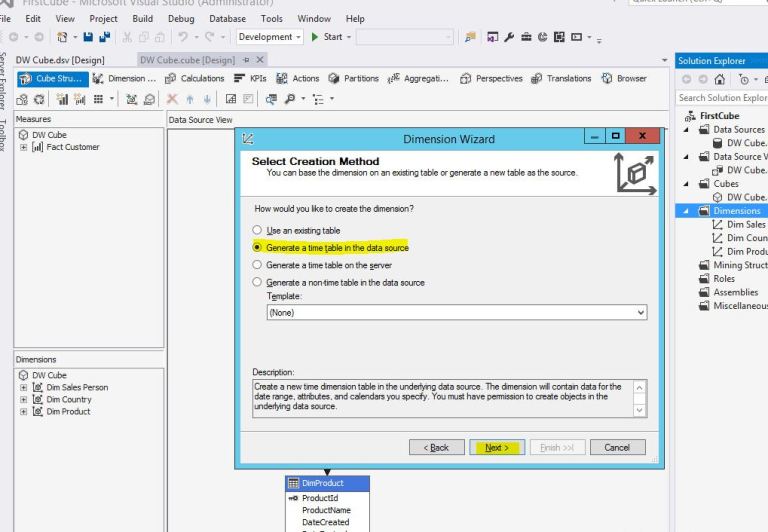The height and width of the screenshot is (532, 768).
Task: Click the Add Cube Dimension icon
Action: (131, 99)
